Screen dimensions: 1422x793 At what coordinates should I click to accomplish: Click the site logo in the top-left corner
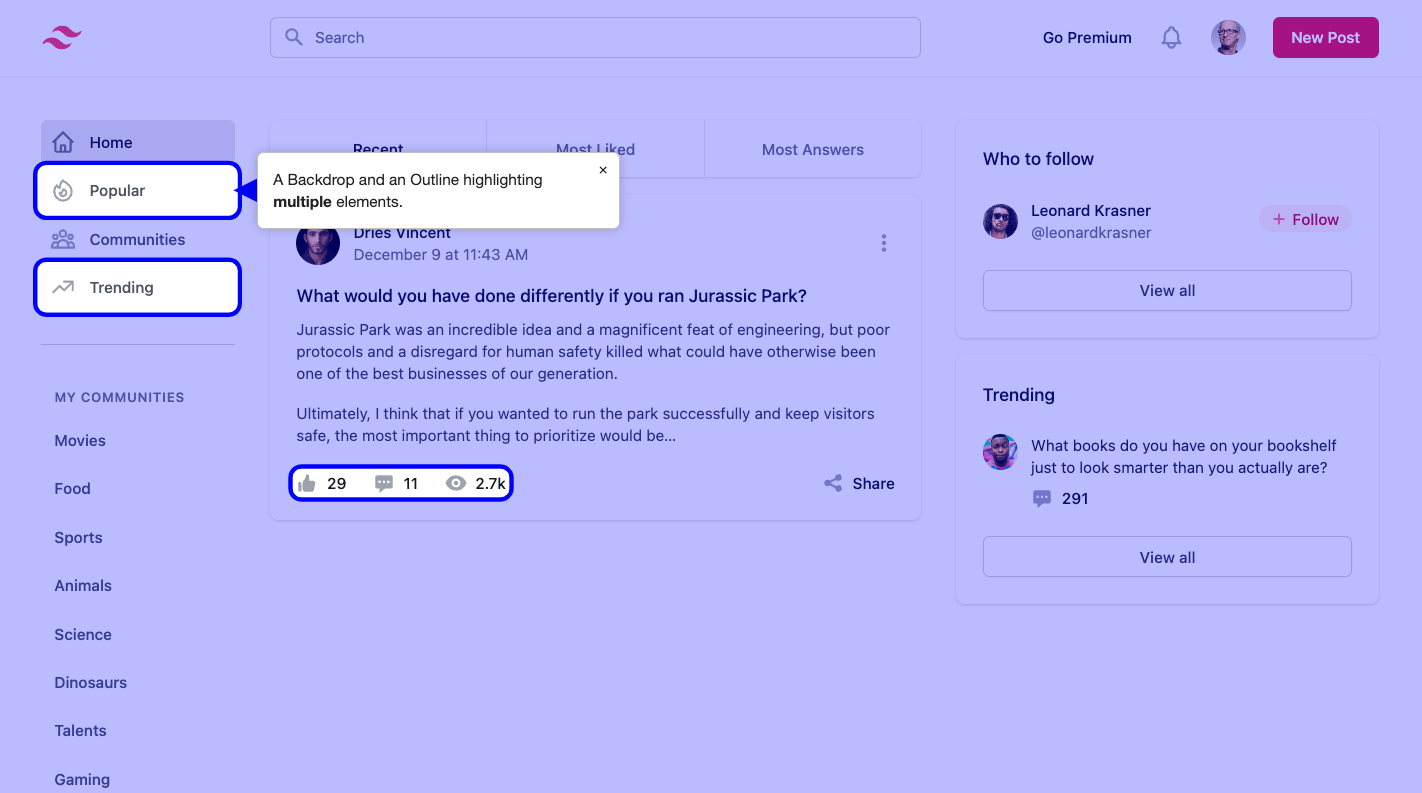[61, 37]
